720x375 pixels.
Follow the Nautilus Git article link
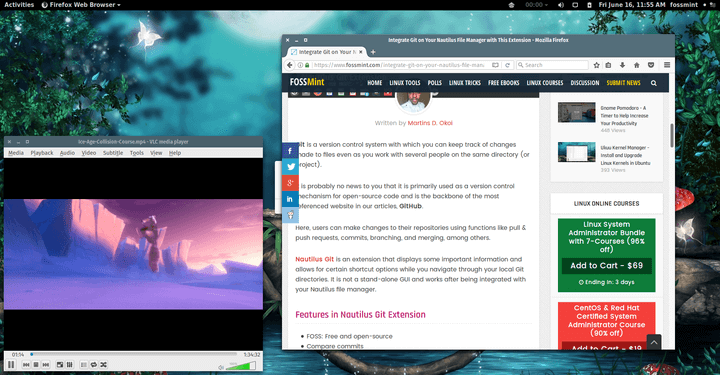coord(314,259)
